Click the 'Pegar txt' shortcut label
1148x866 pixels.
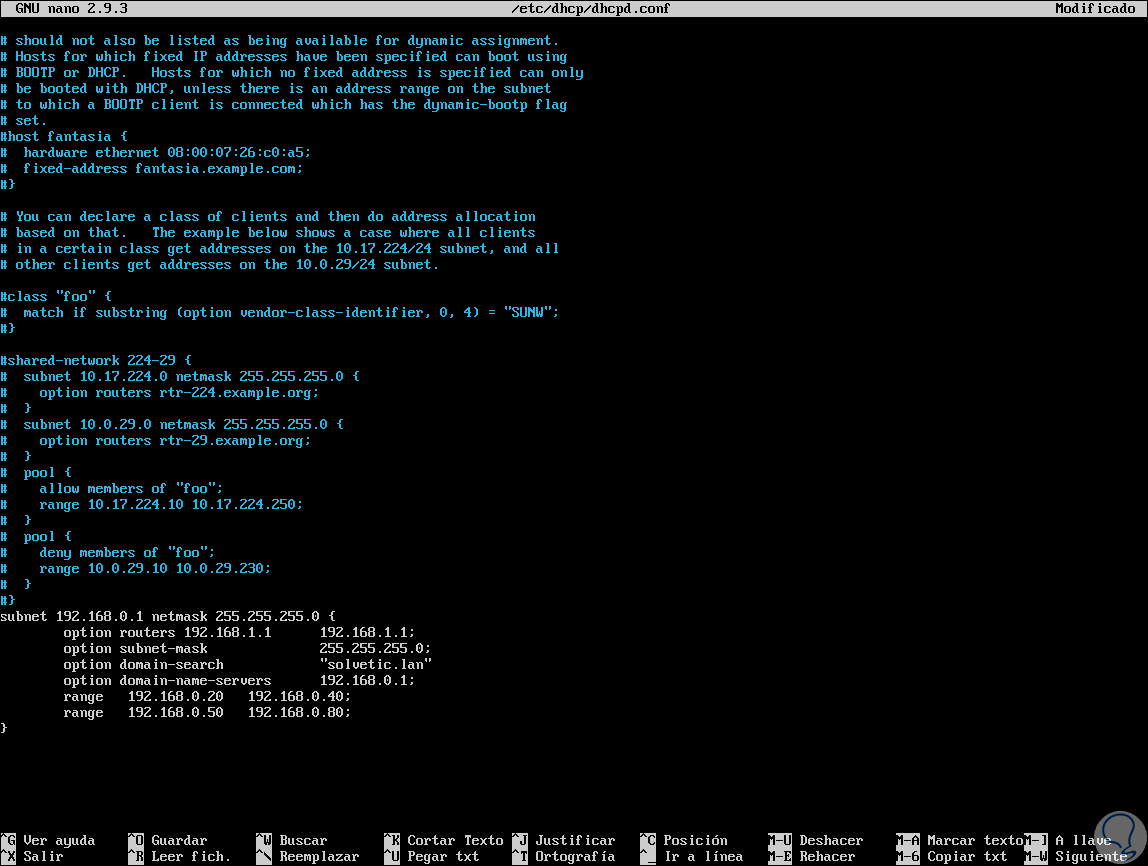click(x=443, y=856)
